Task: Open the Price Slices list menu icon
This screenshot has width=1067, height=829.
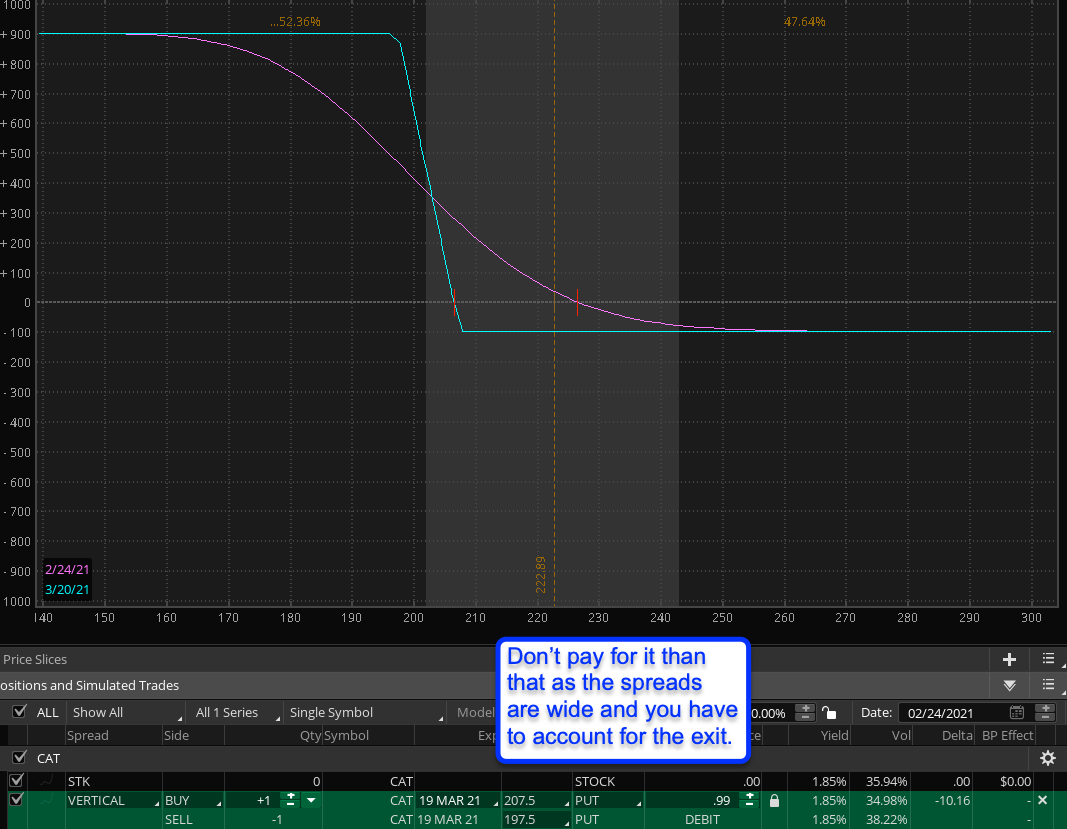Action: 1048,659
